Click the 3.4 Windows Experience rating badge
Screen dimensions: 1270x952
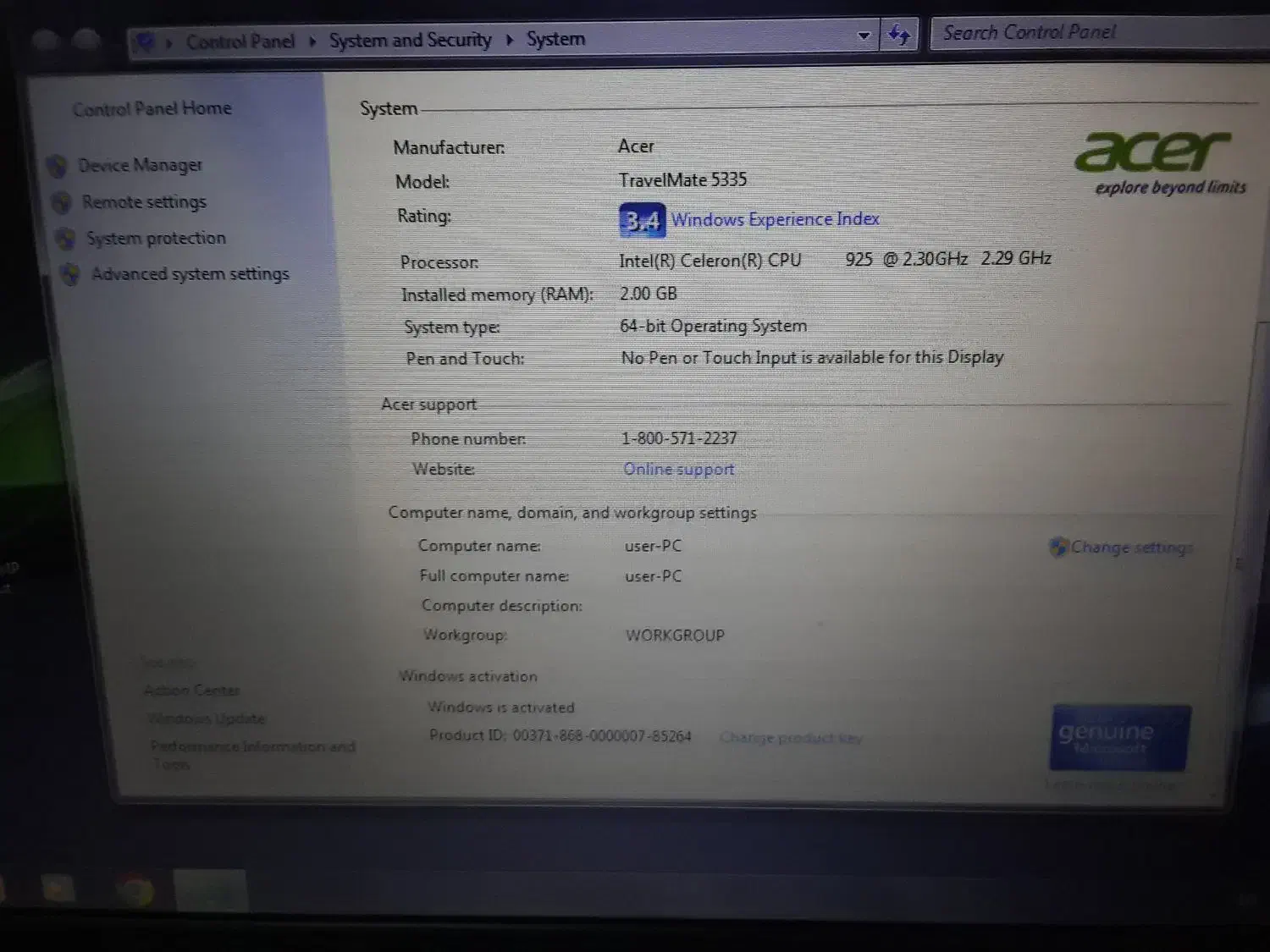pos(642,220)
